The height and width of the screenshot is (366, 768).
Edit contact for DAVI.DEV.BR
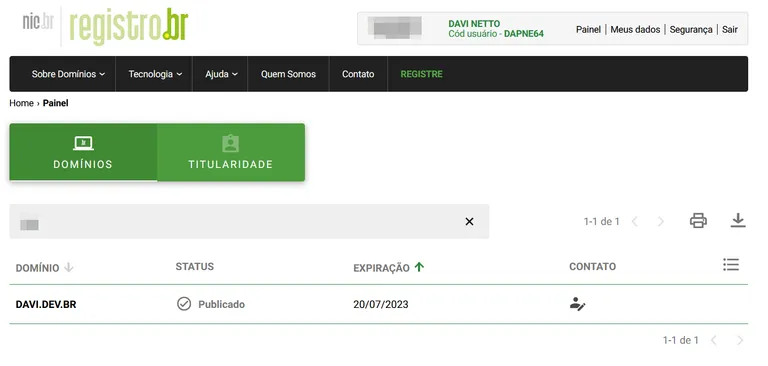click(577, 304)
